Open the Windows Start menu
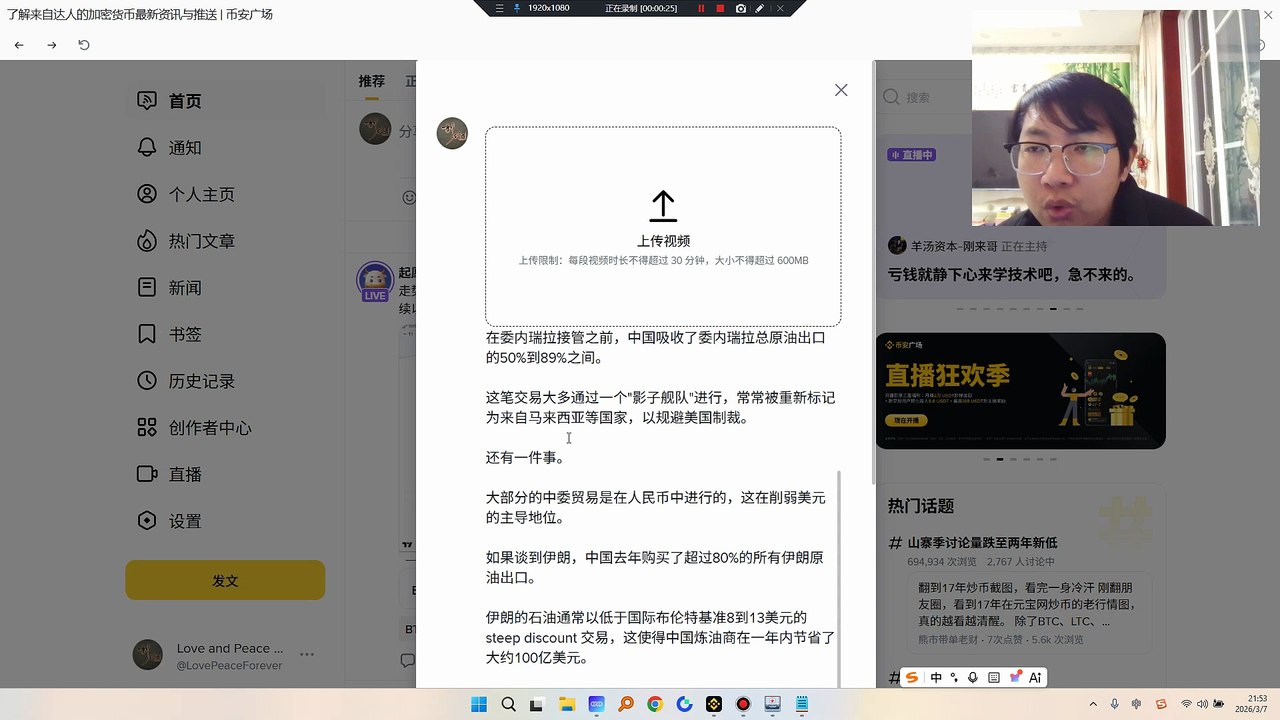The height and width of the screenshot is (720, 1280). (479, 704)
